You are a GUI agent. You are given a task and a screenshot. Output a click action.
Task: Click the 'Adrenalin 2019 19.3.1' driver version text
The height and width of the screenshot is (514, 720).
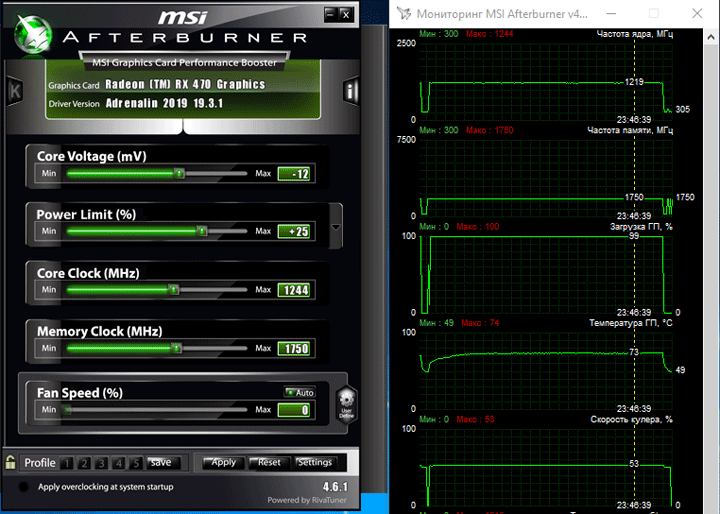click(x=164, y=103)
